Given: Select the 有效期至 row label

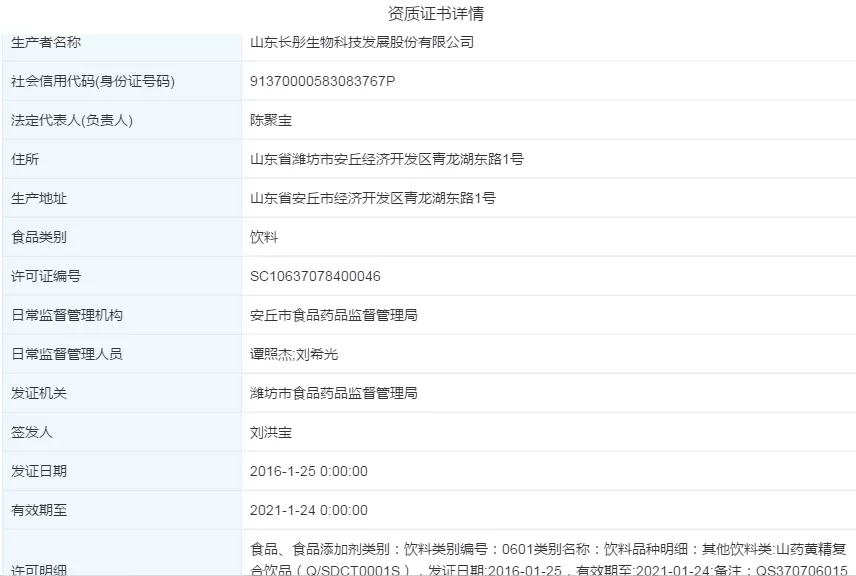Looking at the screenshot, I should click(39, 510).
